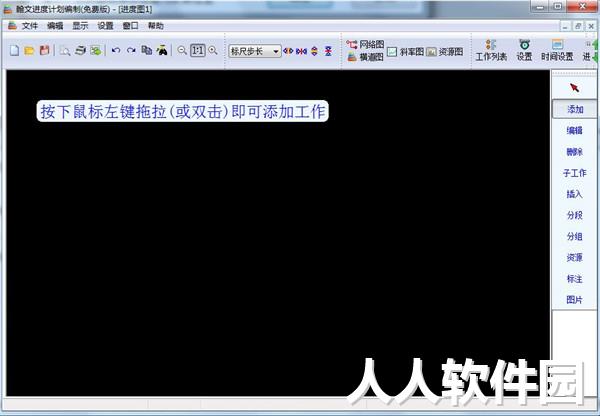Click the green export image icon
600x416 pixels.
[96, 51]
